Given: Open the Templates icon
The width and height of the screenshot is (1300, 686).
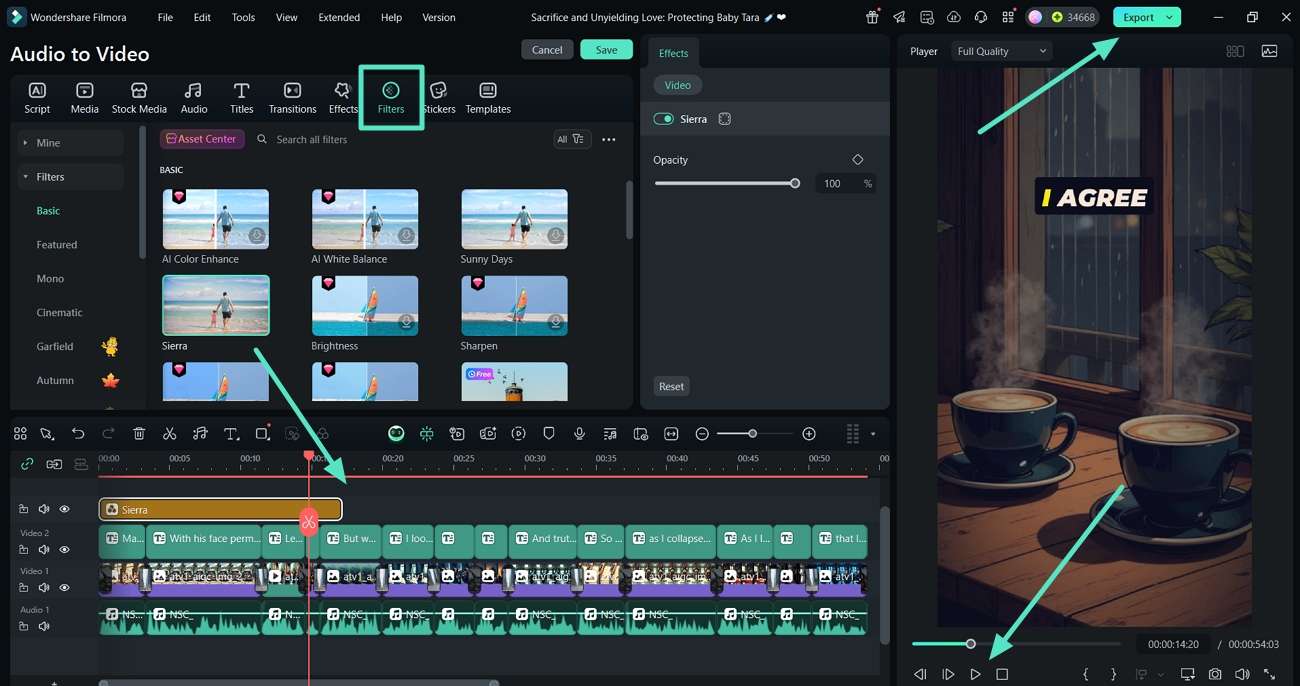Looking at the screenshot, I should click(488, 97).
